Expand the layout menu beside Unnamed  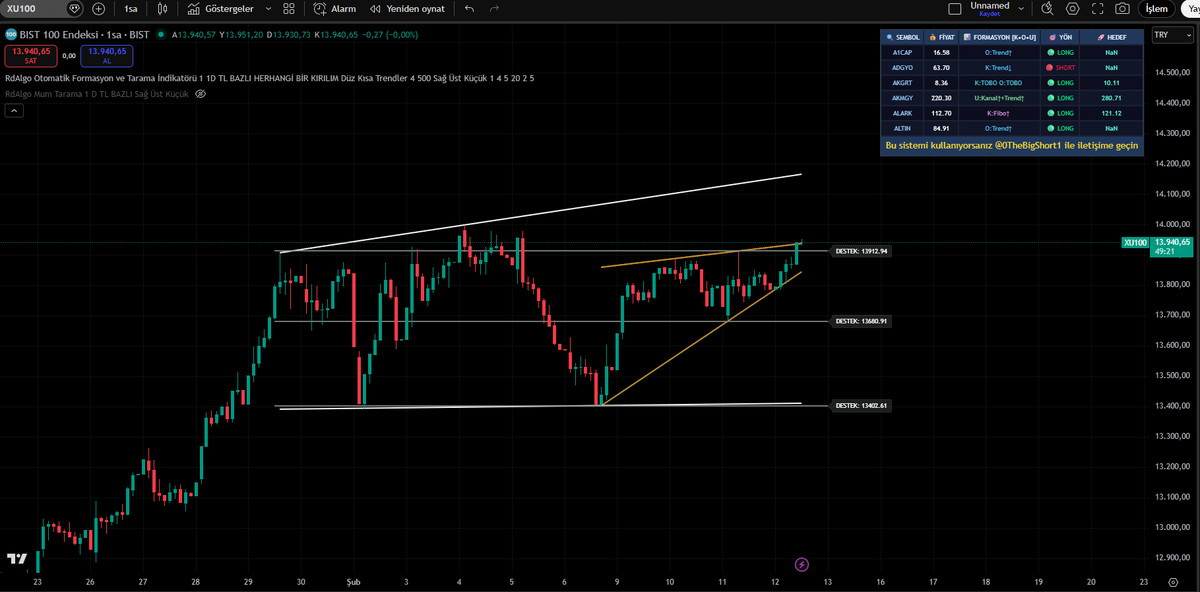tap(1021, 8)
